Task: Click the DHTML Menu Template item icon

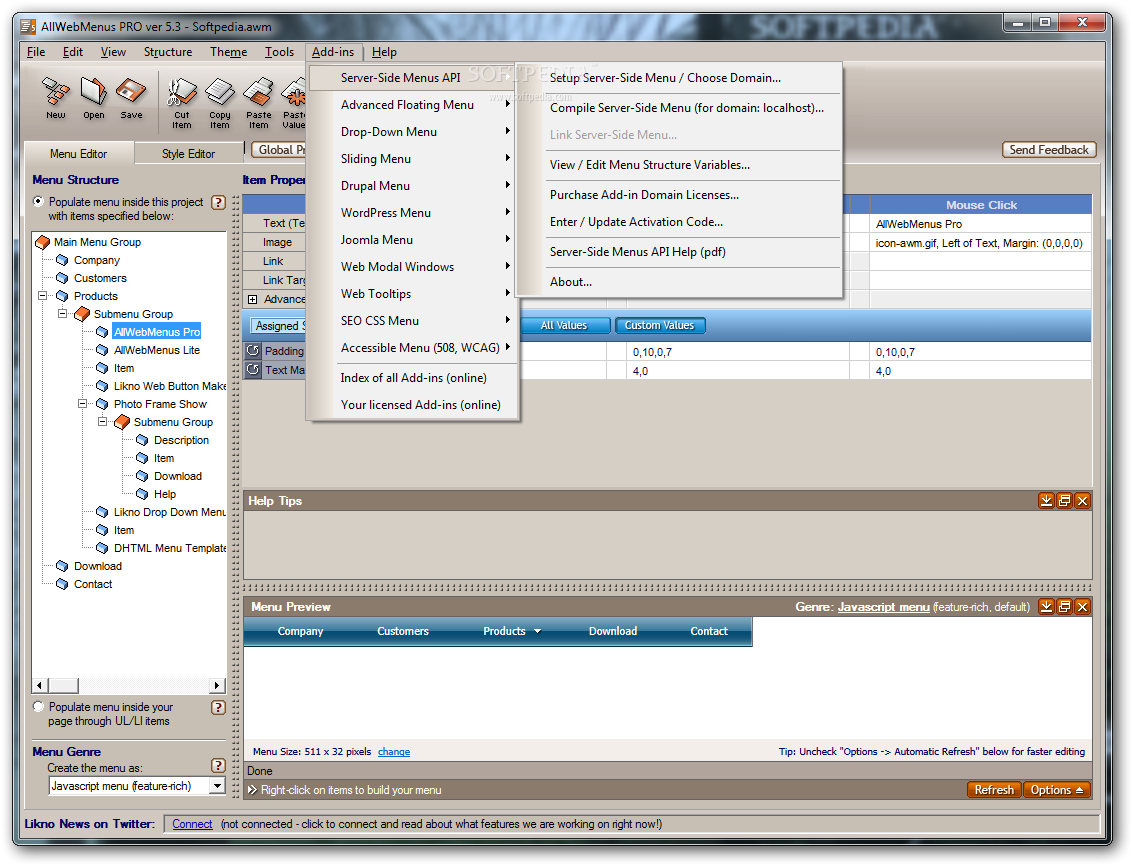Action: click(103, 548)
